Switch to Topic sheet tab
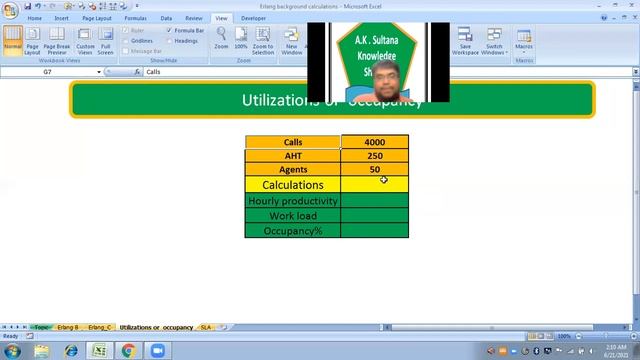 [x=41, y=327]
